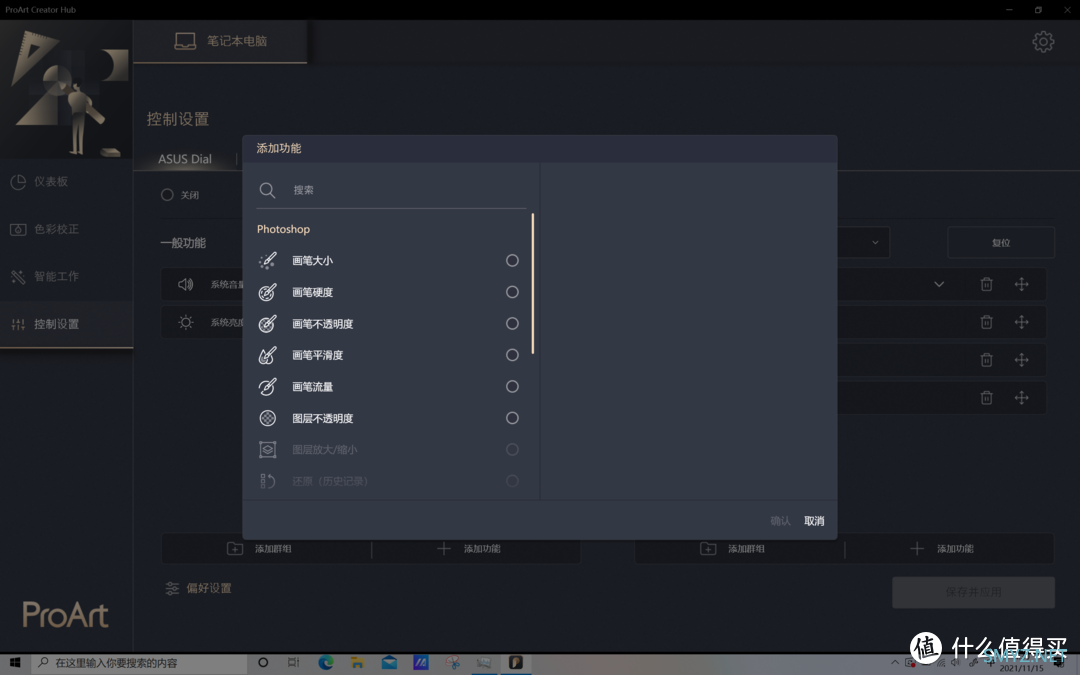Open the 色彩校正 color calibration section

coord(66,229)
